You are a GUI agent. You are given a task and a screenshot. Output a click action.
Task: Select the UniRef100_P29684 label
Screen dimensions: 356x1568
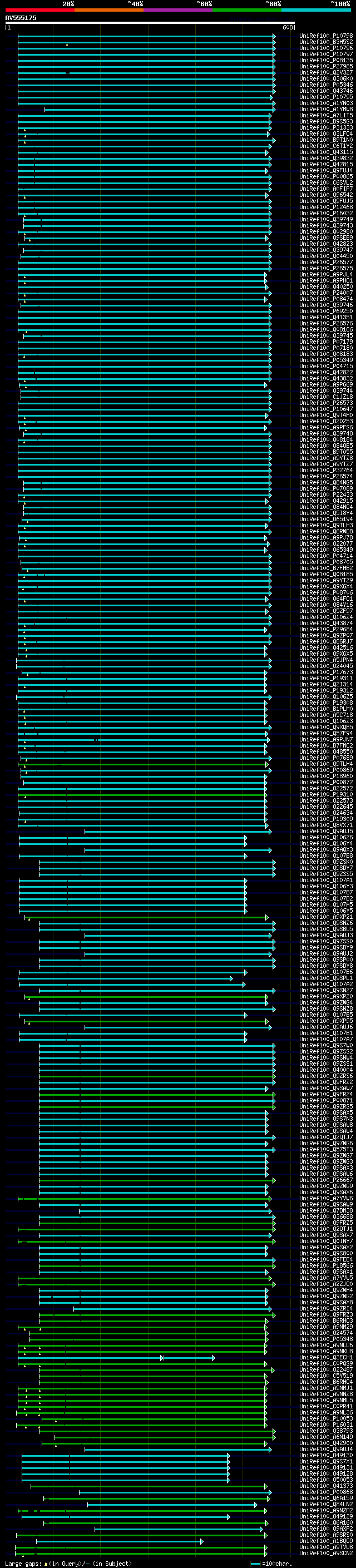point(326,630)
